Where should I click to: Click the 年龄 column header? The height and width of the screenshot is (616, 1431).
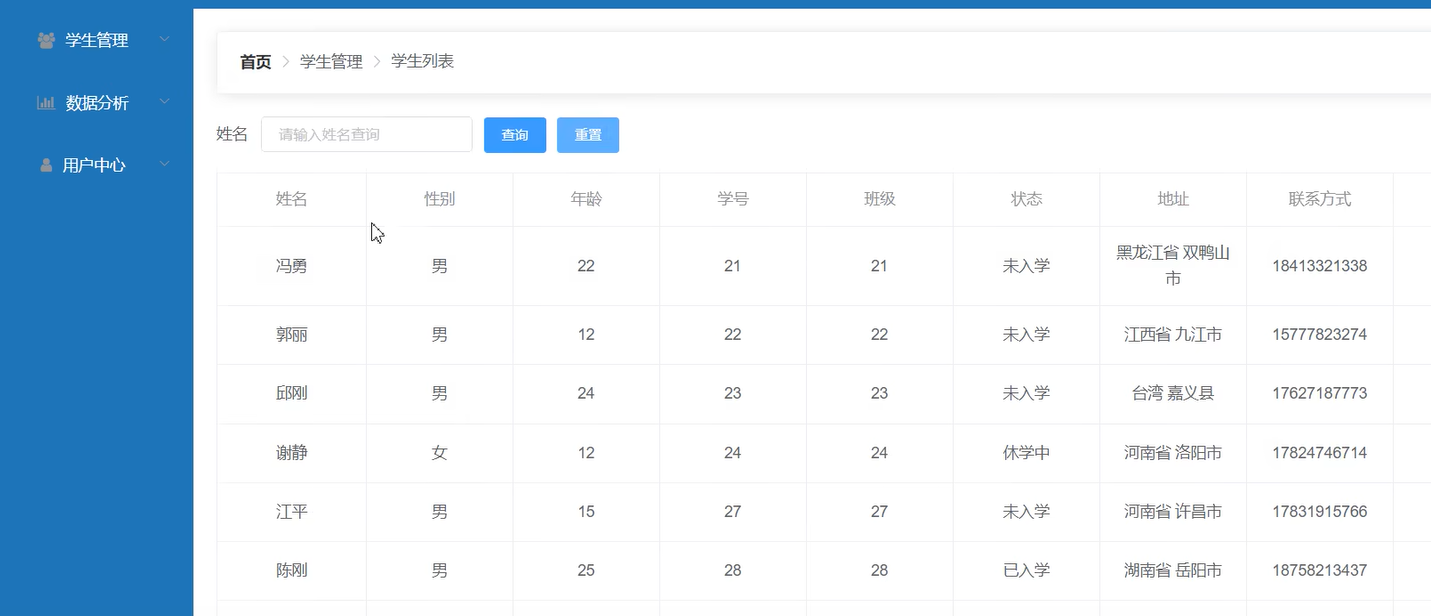[x=586, y=199]
